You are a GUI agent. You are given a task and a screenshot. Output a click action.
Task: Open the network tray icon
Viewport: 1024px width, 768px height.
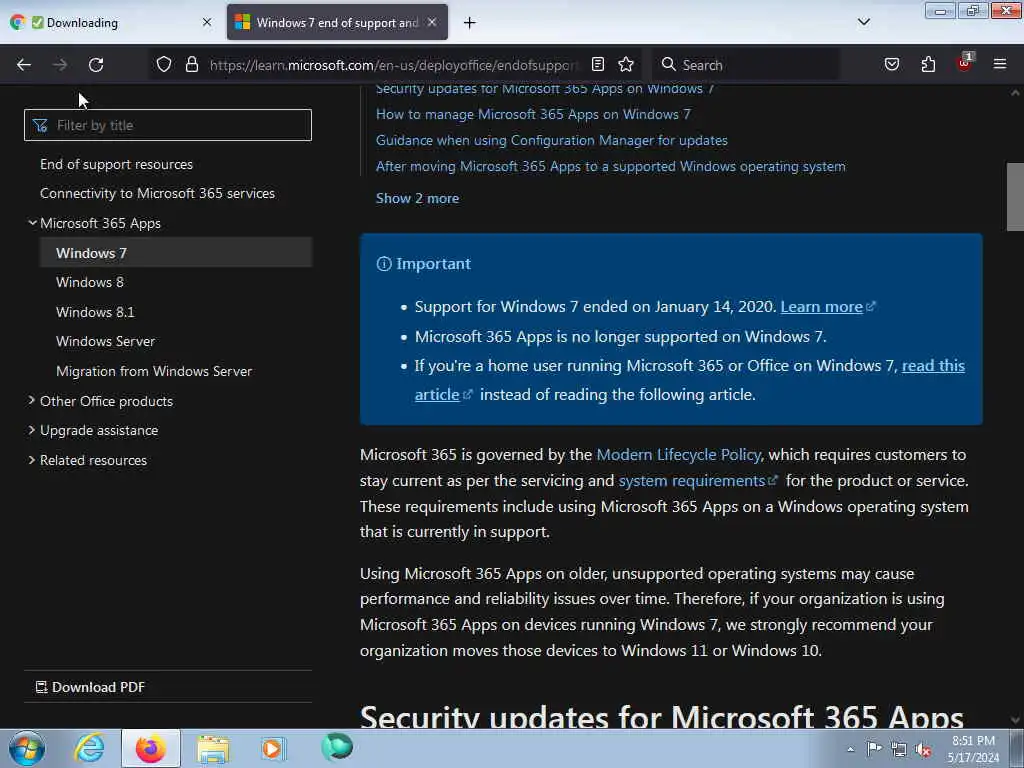pos(899,749)
